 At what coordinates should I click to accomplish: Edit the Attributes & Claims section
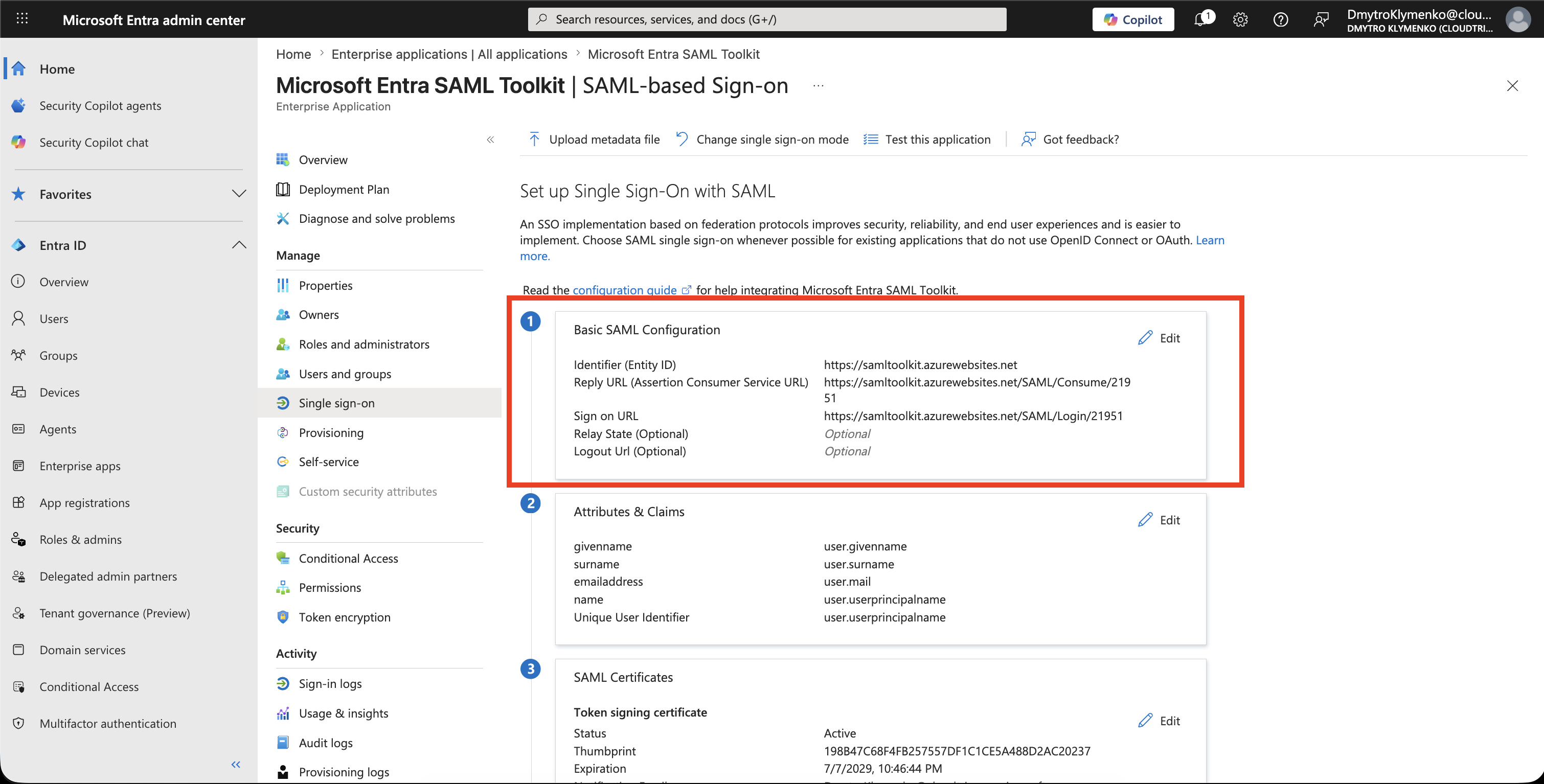tap(1159, 520)
